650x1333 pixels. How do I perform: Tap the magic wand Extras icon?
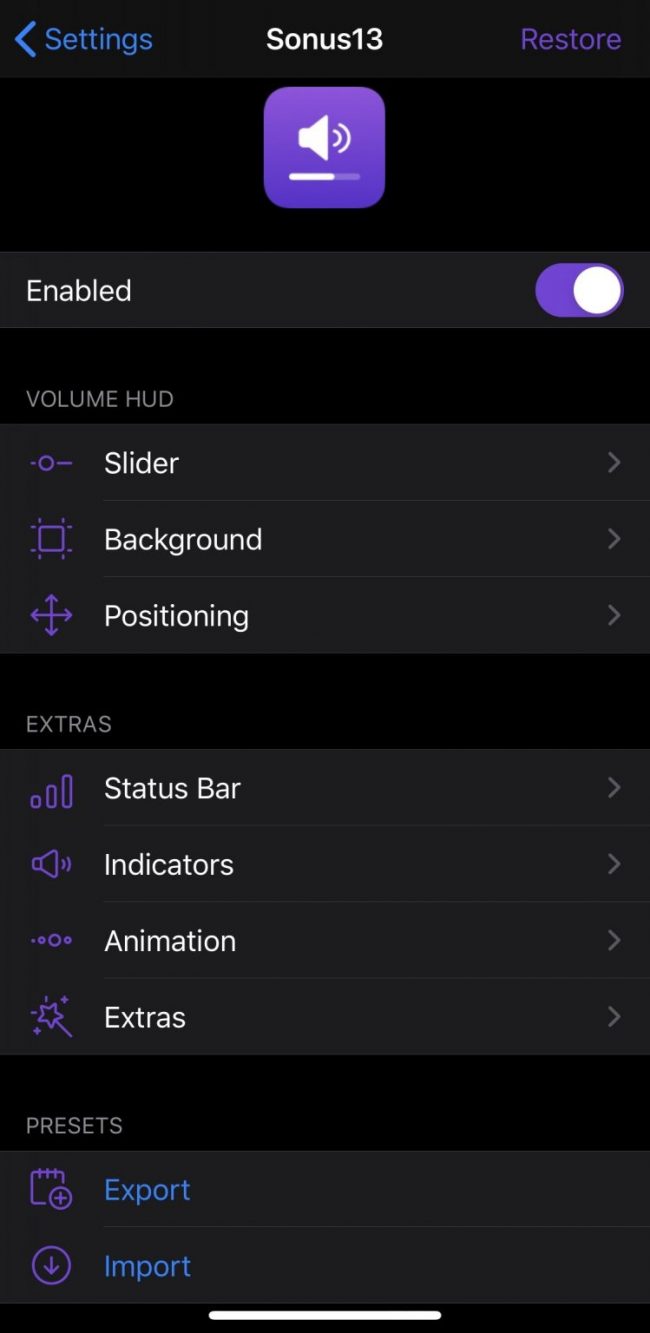51,1017
